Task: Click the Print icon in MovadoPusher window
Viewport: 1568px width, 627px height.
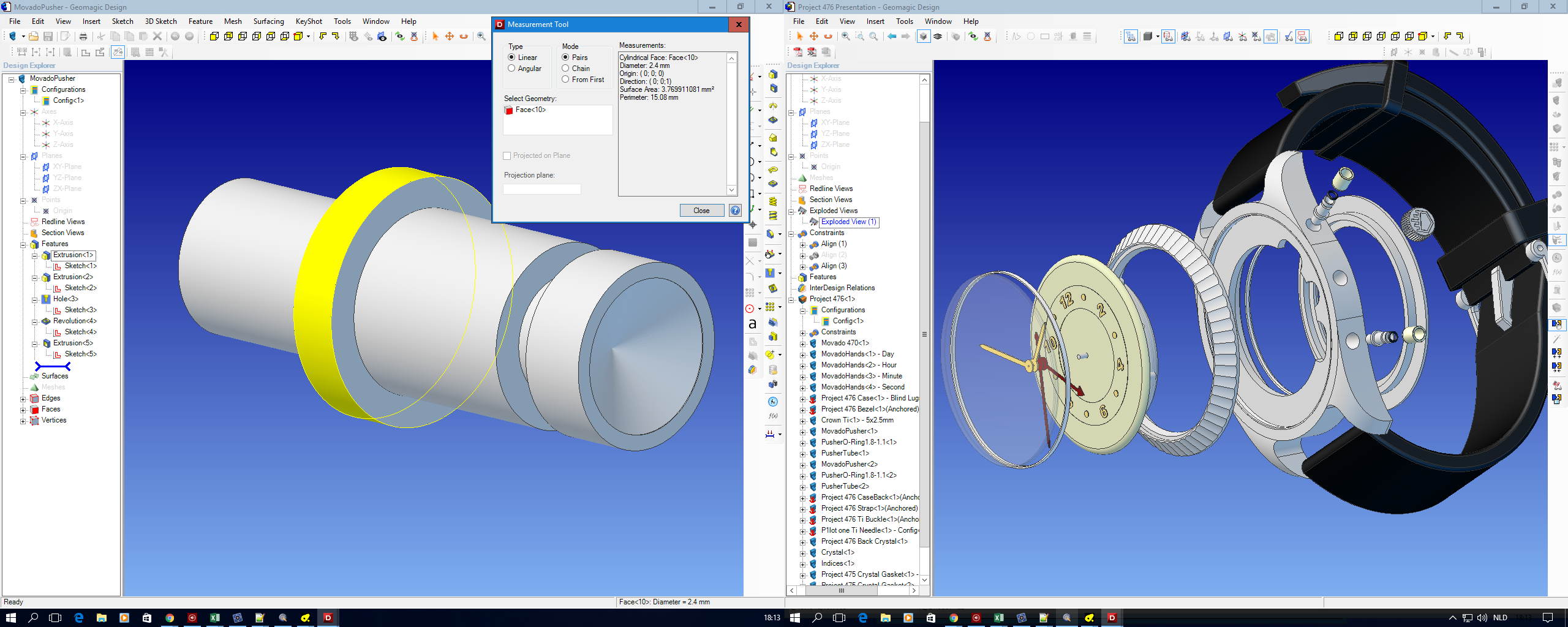Action: (83, 37)
